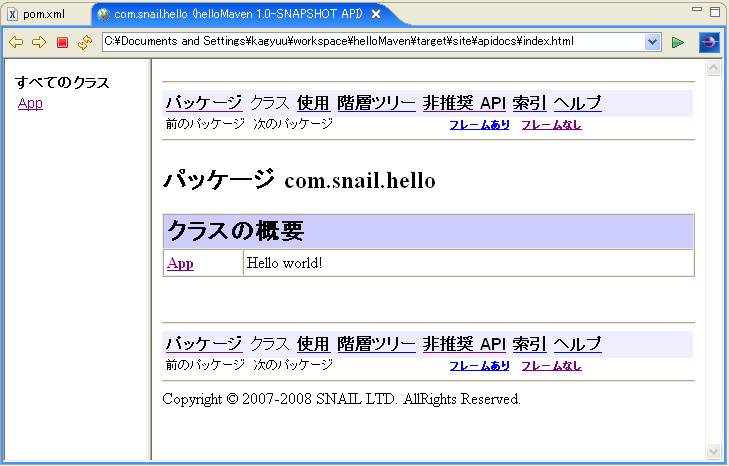Open bottom 非推奨 API navigation link
The width and height of the screenshot is (729, 466).
[464, 344]
